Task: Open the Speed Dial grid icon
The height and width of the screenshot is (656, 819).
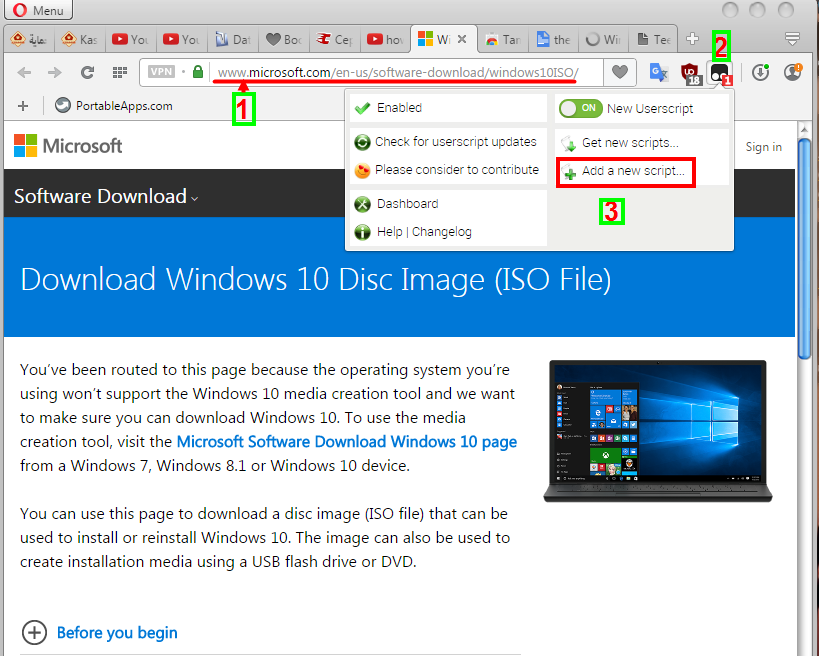Action: click(x=120, y=72)
